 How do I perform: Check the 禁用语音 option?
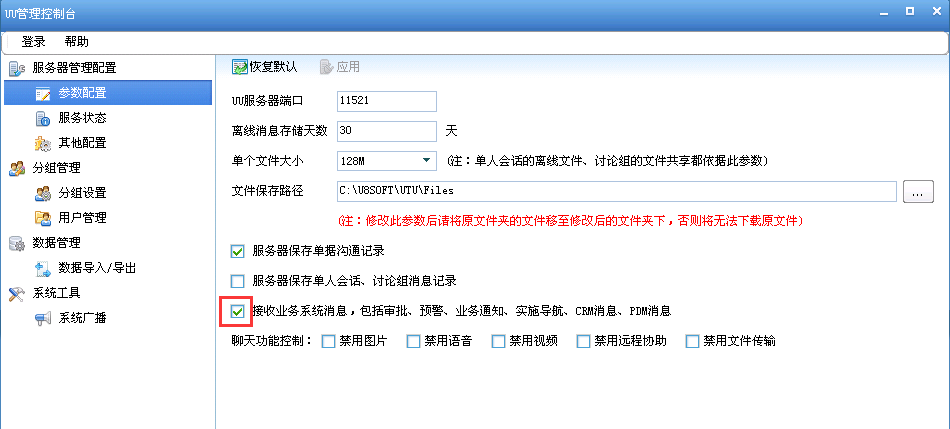click(x=413, y=342)
